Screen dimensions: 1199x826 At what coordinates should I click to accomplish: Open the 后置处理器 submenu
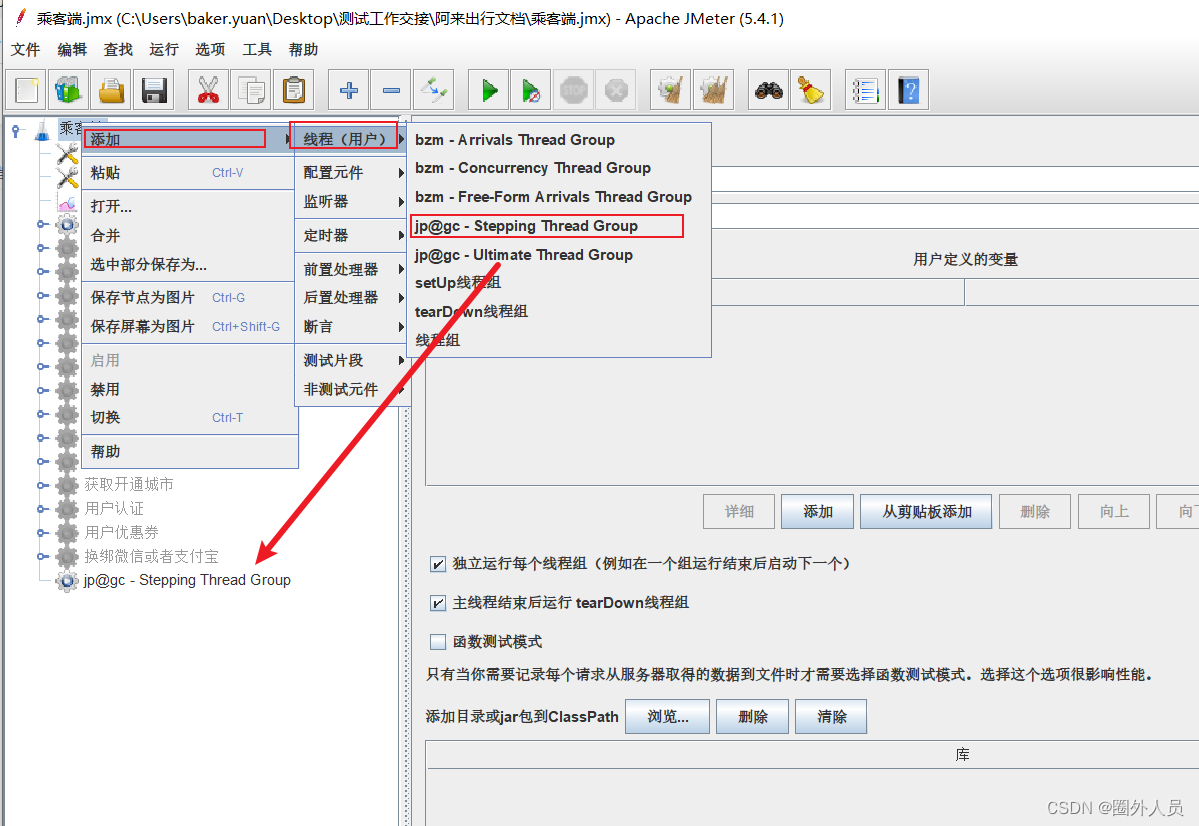352,298
